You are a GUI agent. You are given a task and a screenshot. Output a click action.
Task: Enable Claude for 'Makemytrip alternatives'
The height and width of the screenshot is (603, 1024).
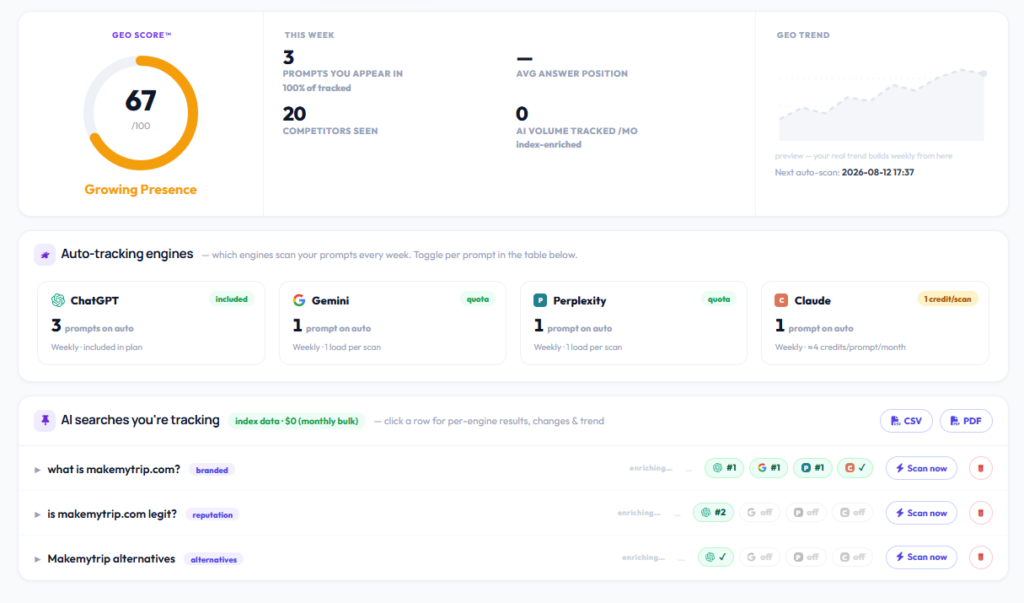[853, 557]
